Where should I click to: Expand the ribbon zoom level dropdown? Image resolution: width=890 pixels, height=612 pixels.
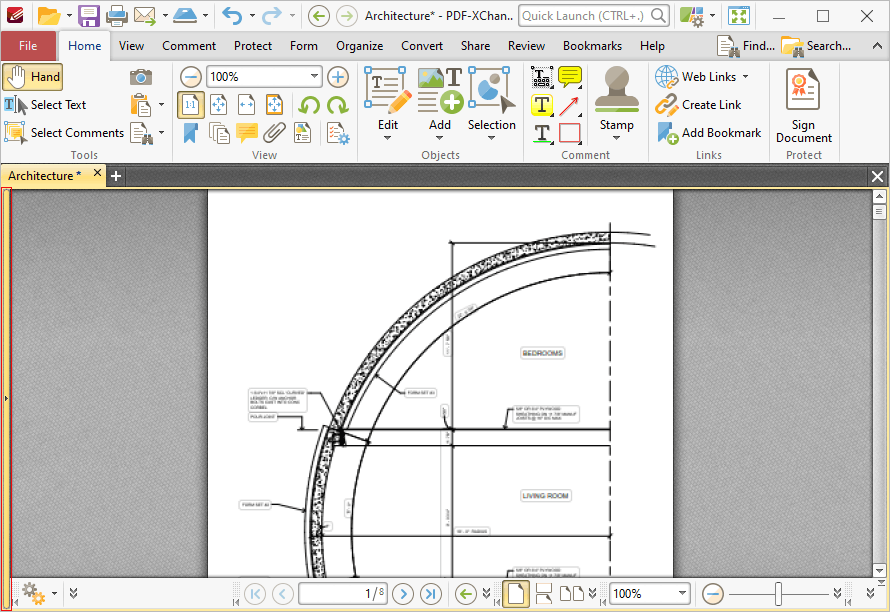click(x=314, y=76)
